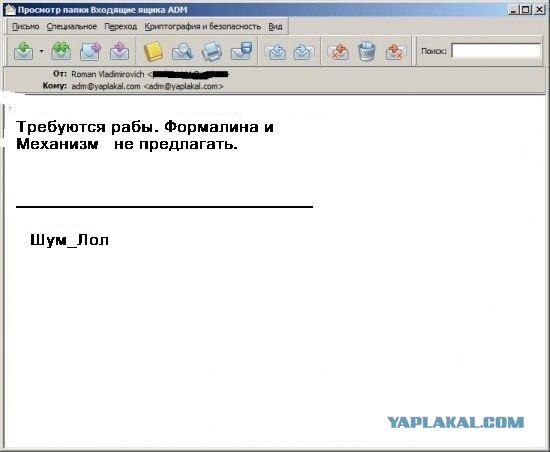
Task: Click the signature text Шум_Лол
Action: click(69, 241)
